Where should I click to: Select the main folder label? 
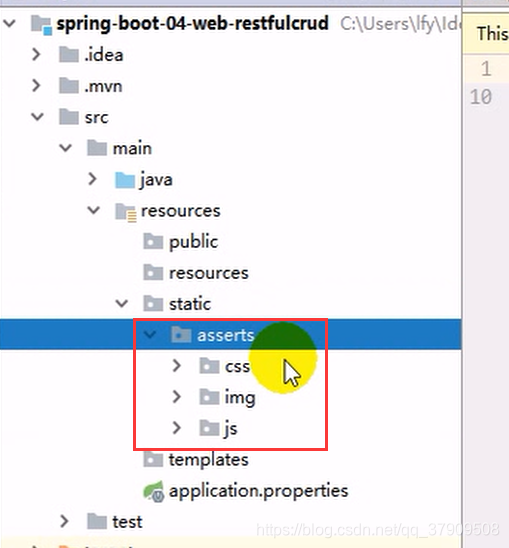(x=132, y=148)
